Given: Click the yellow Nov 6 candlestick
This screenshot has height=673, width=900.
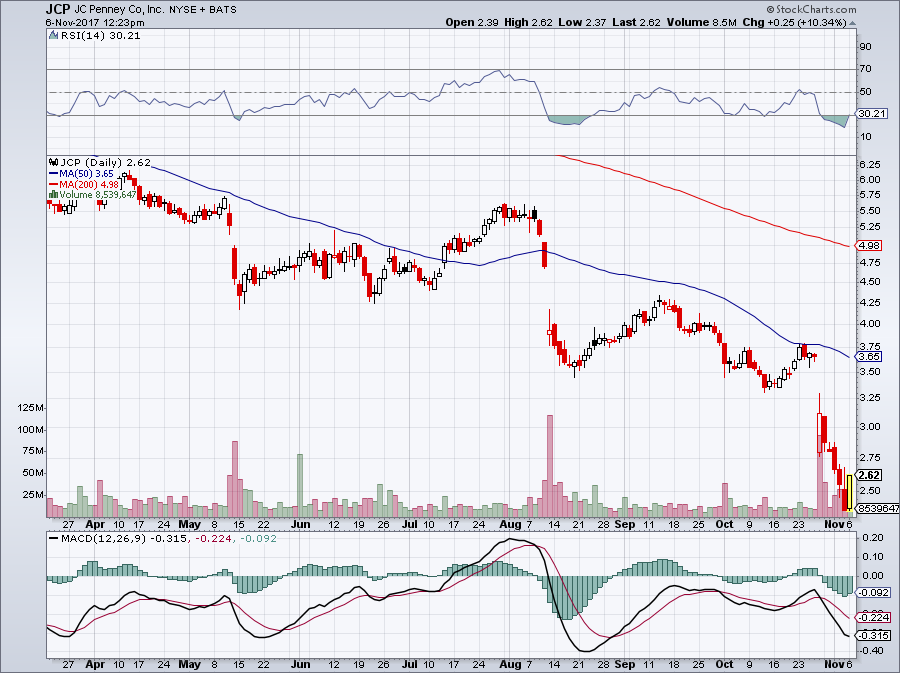Looking at the screenshot, I should [849, 492].
